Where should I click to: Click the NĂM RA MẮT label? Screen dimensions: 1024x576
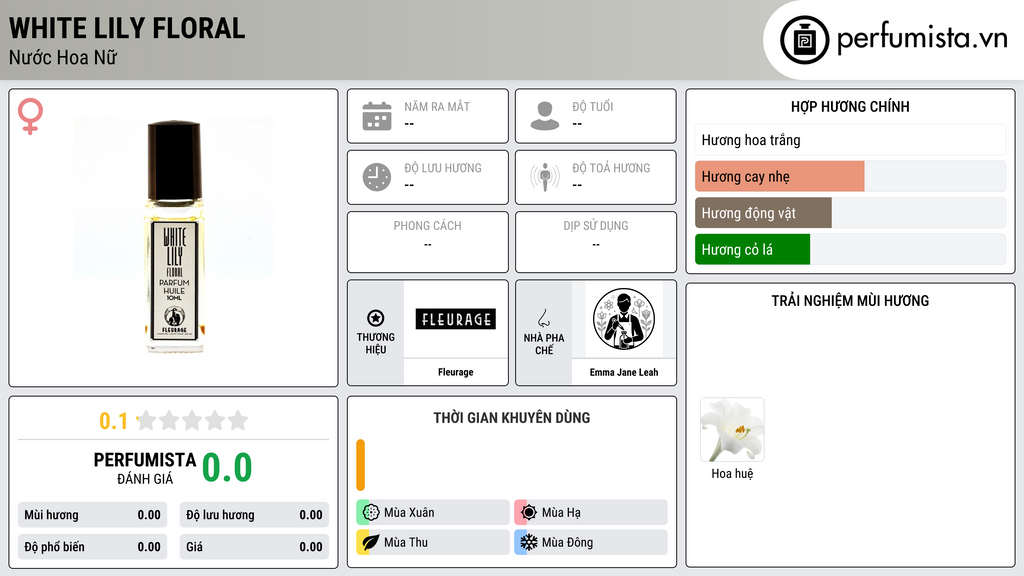437,106
